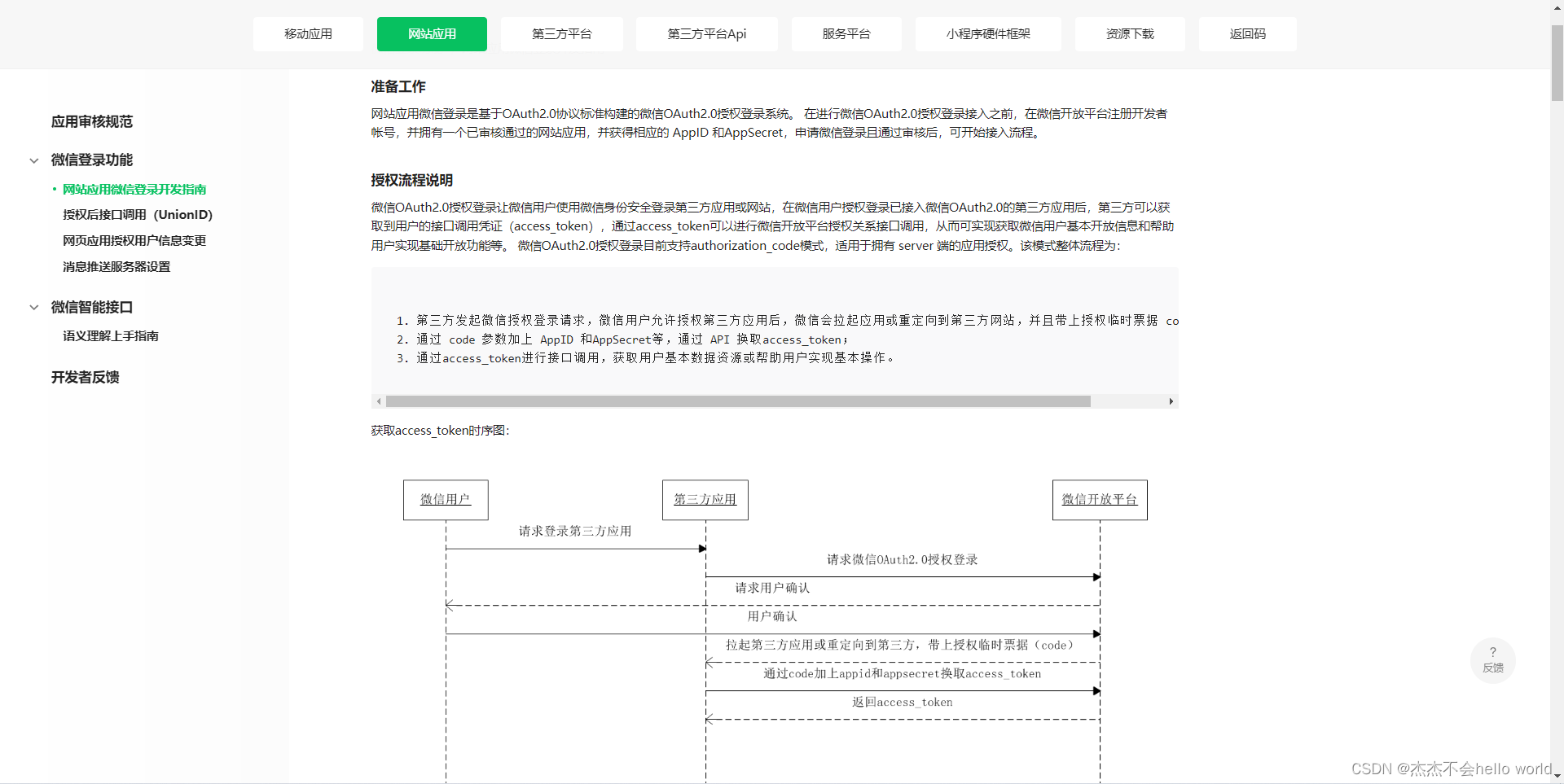Click the page scrollbar up arrow

(1557, 7)
